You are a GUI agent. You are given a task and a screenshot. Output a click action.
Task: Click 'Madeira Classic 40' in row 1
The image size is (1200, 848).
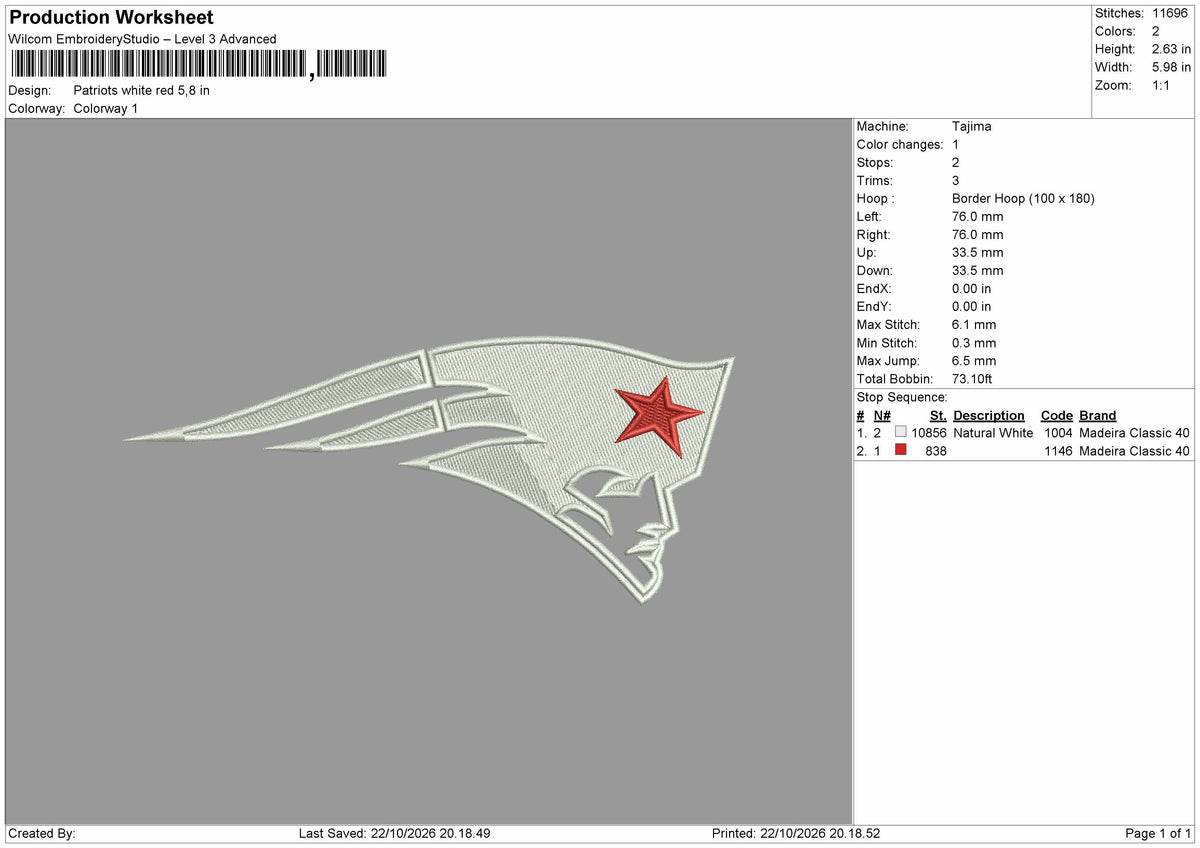[1135, 433]
